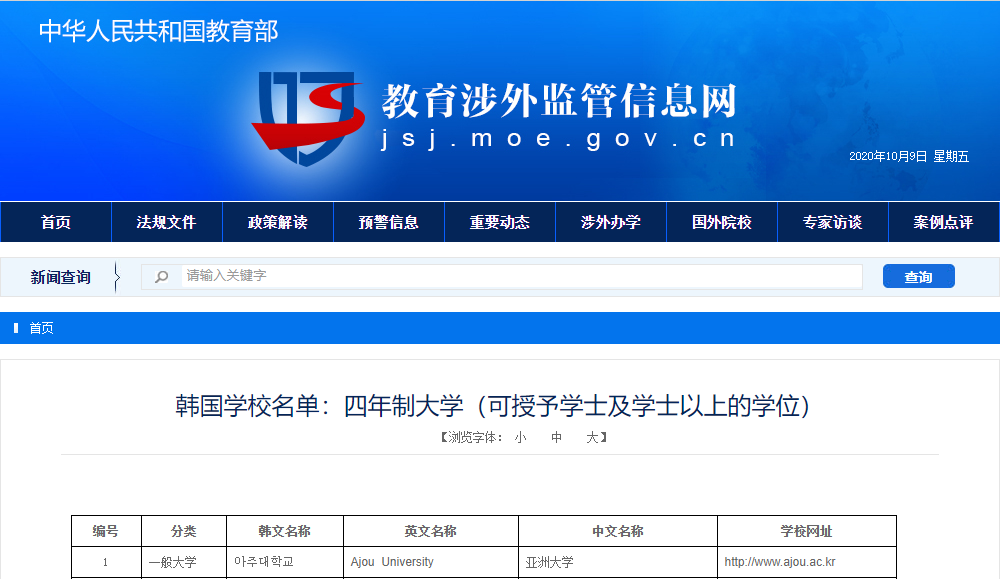Open the 国外院校 menu item
This screenshot has width=1000, height=579.
[x=721, y=222]
